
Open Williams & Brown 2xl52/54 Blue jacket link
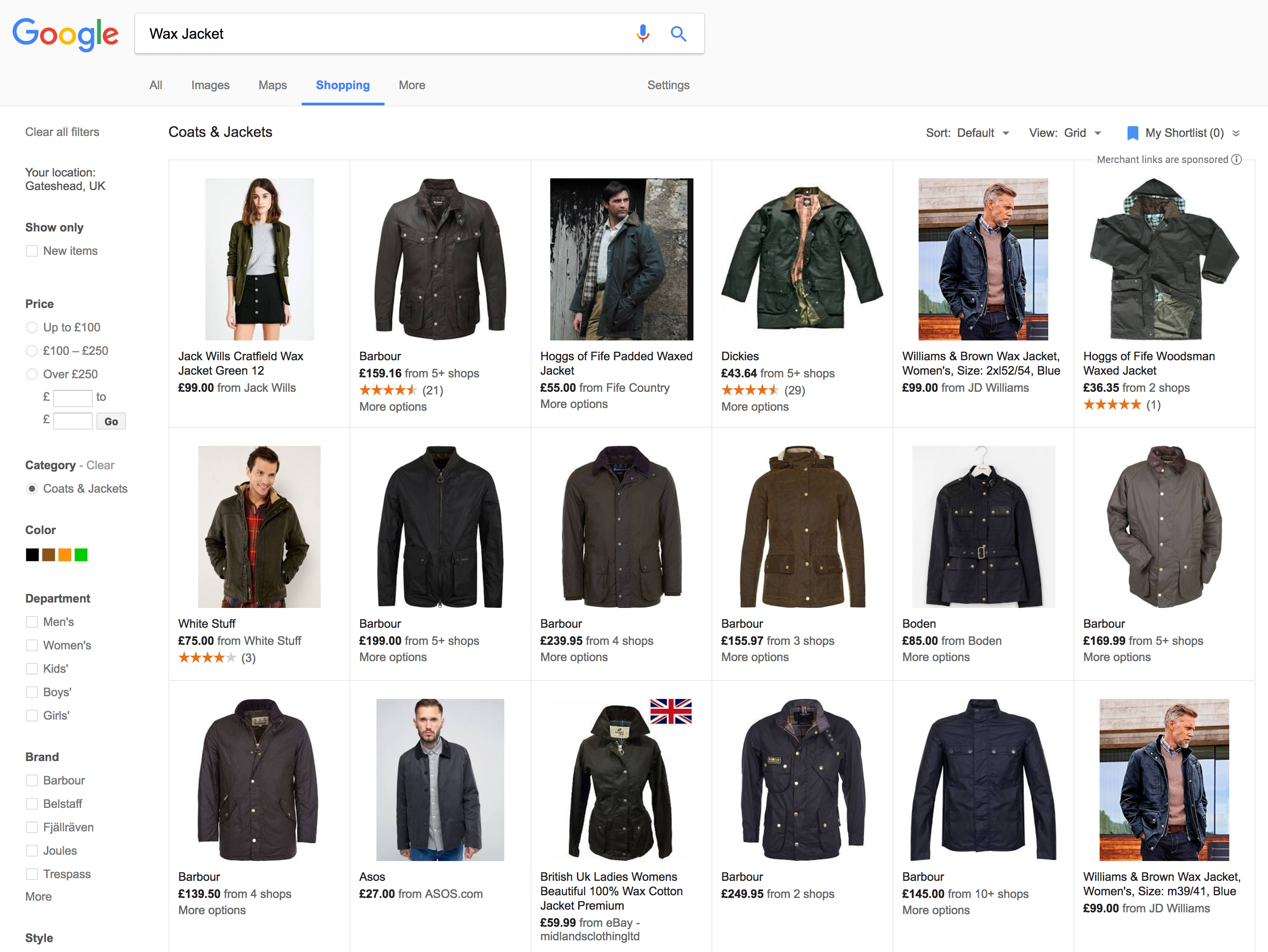pos(981,363)
